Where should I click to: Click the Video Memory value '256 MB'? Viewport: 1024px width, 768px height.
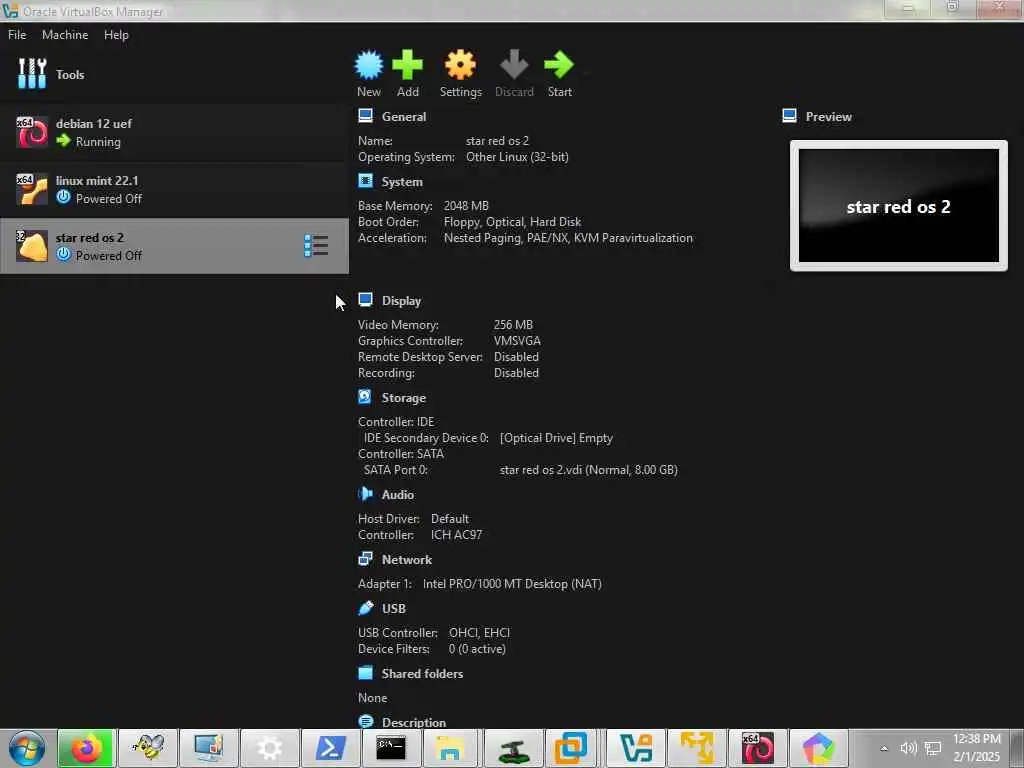tap(513, 325)
